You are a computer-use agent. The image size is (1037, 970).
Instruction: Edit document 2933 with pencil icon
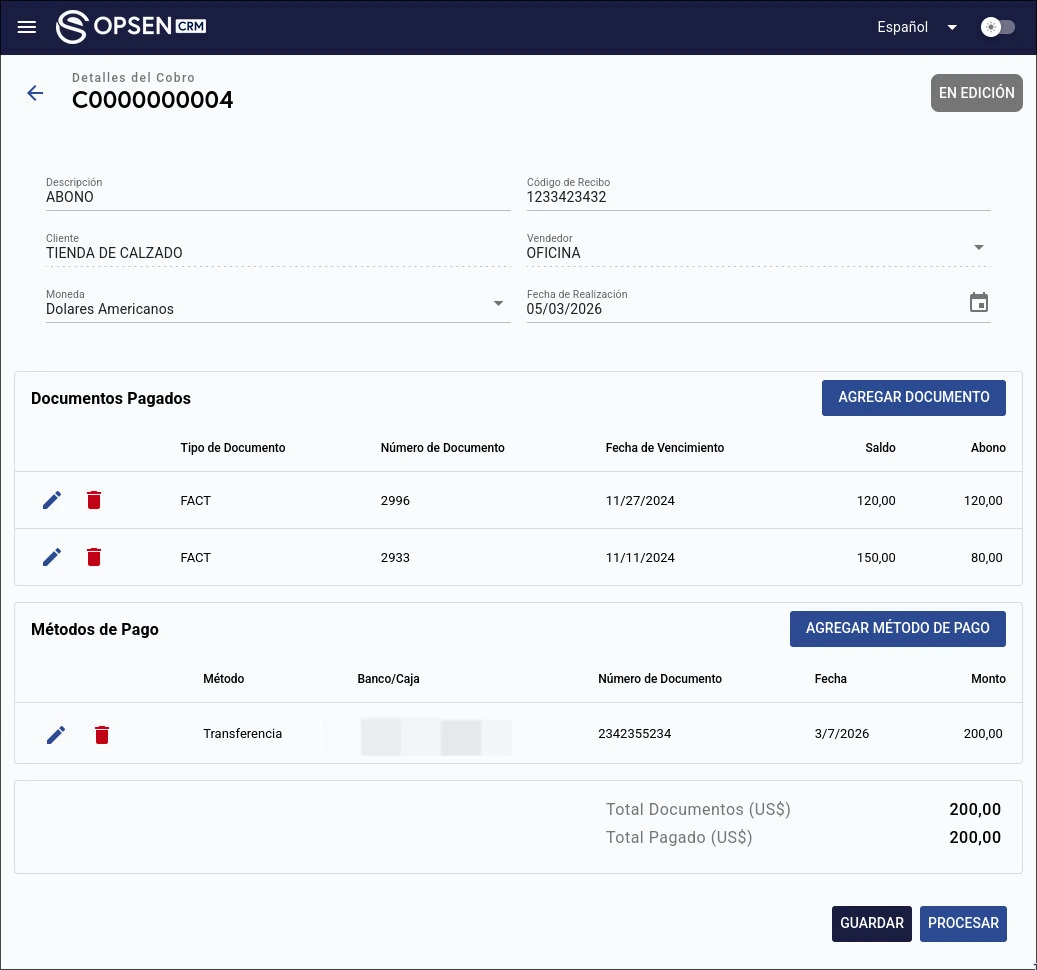pos(52,557)
